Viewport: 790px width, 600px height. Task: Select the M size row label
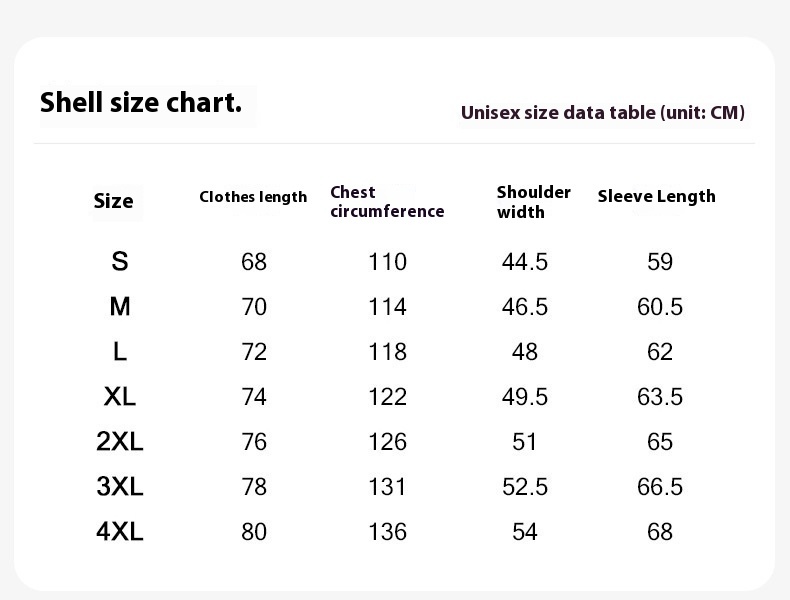point(120,306)
